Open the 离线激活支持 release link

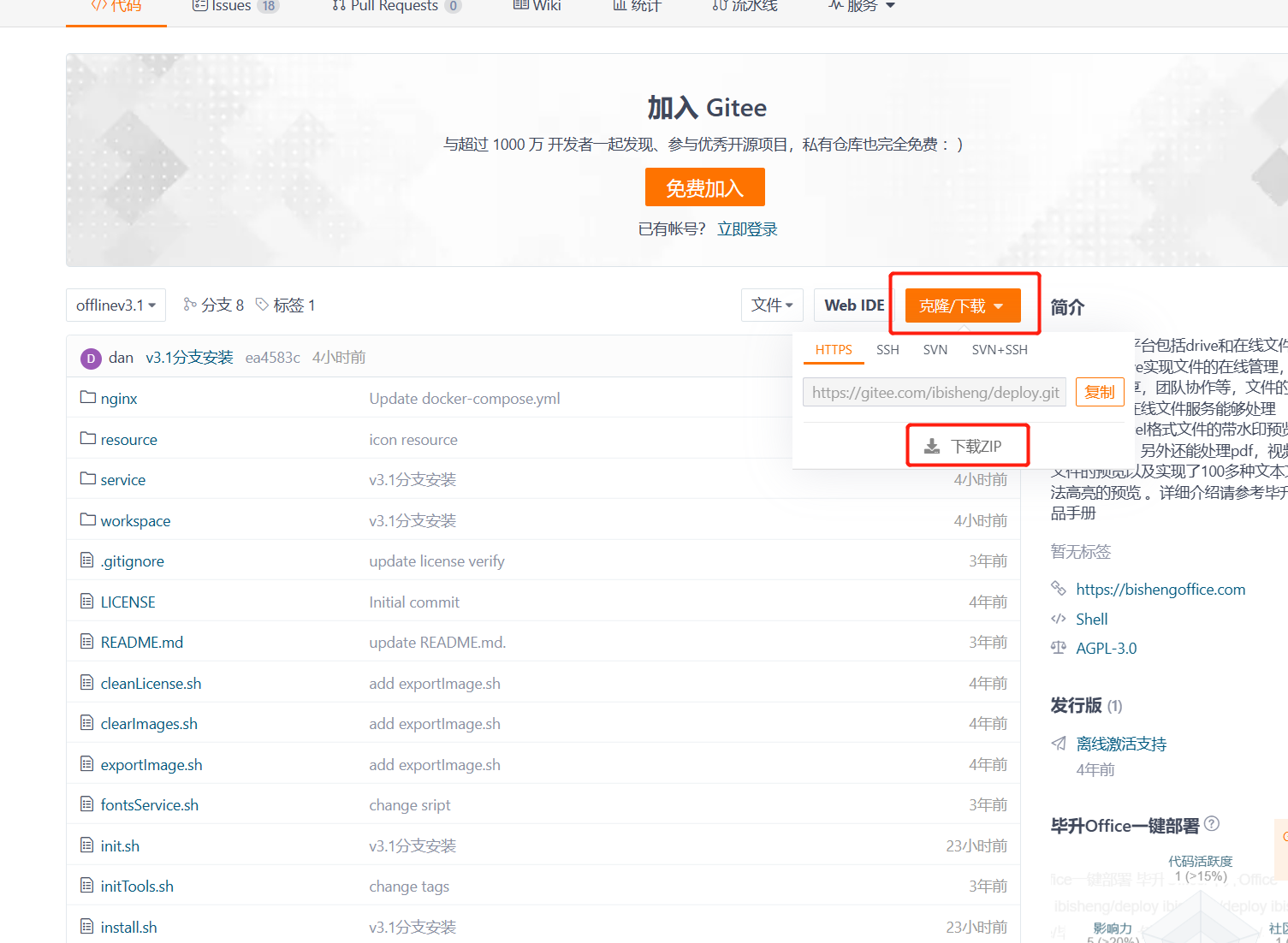[1121, 744]
